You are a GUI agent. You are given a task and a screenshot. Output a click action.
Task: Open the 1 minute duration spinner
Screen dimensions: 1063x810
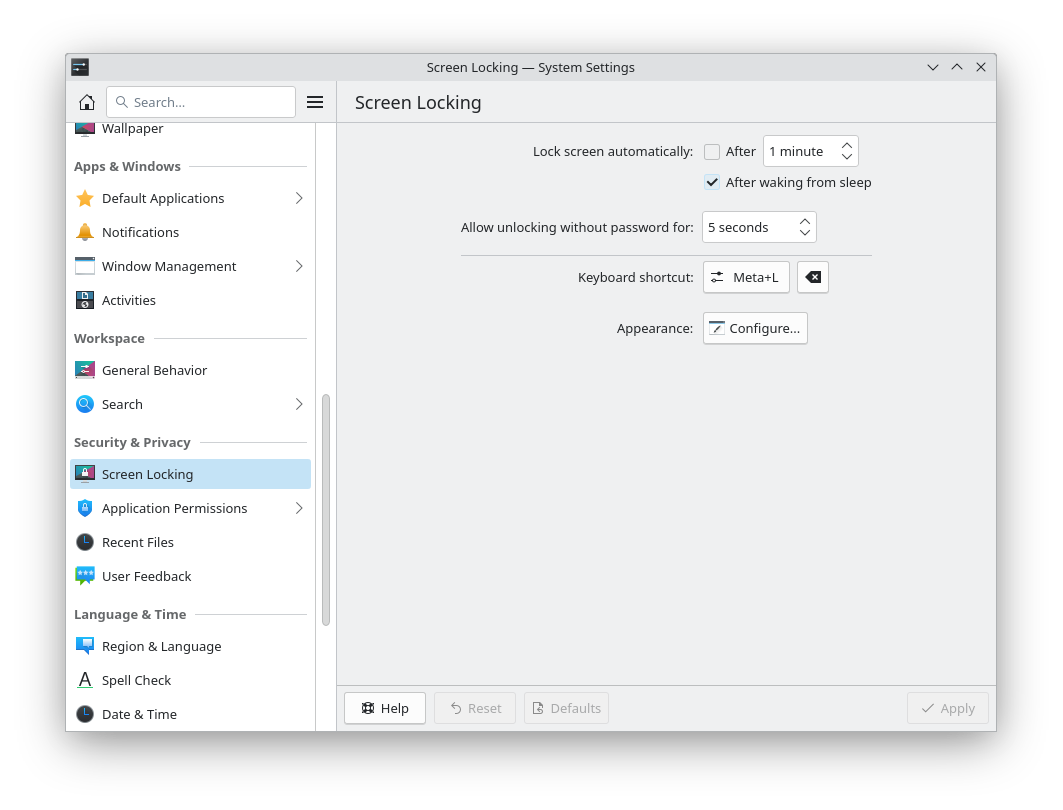pyautogui.click(x=847, y=151)
